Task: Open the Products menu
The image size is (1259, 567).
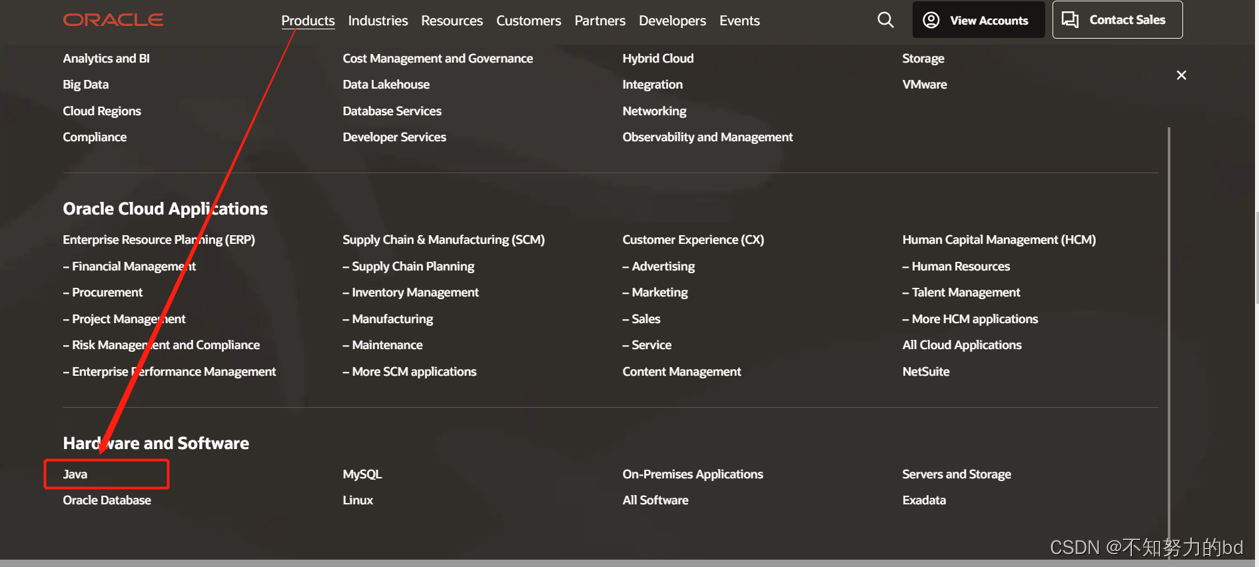Action: pyautogui.click(x=308, y=20)
